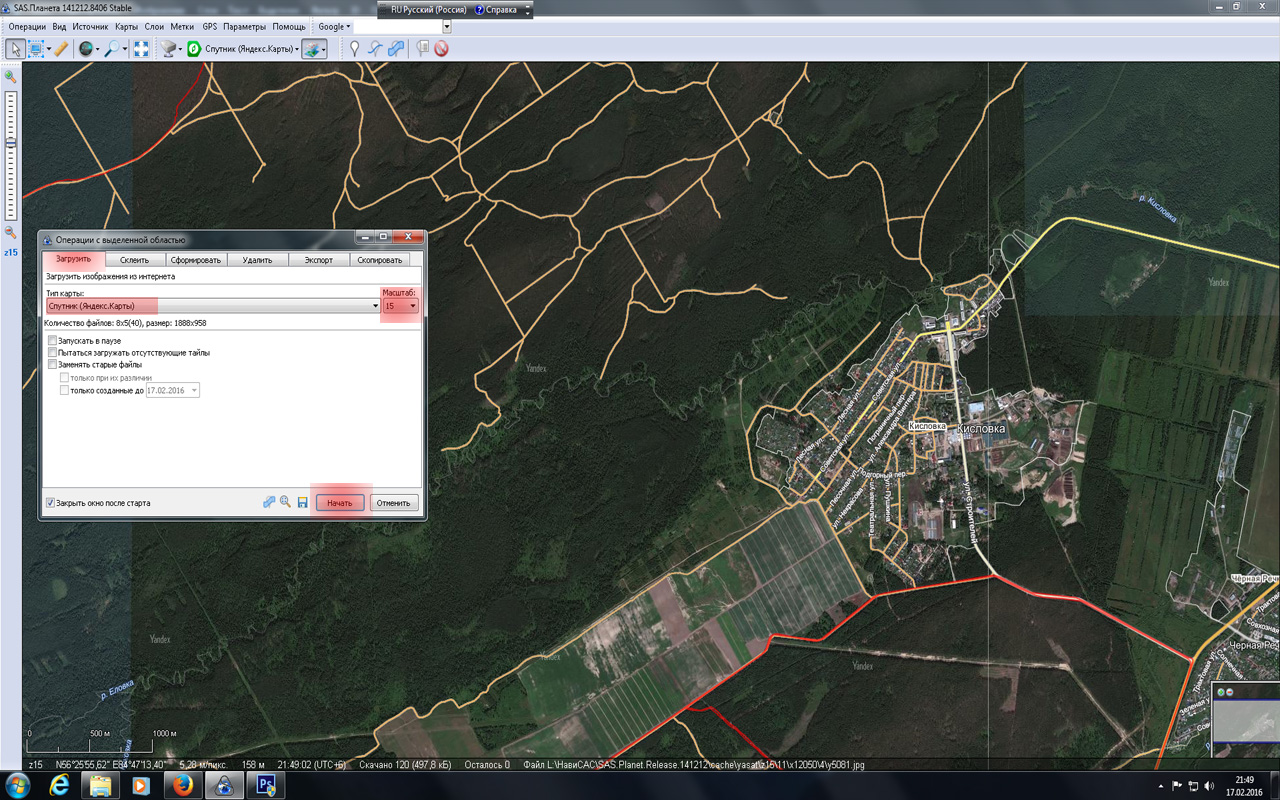Click the Справка help icon in language bar
The image size is (1280, 800).
479,9
